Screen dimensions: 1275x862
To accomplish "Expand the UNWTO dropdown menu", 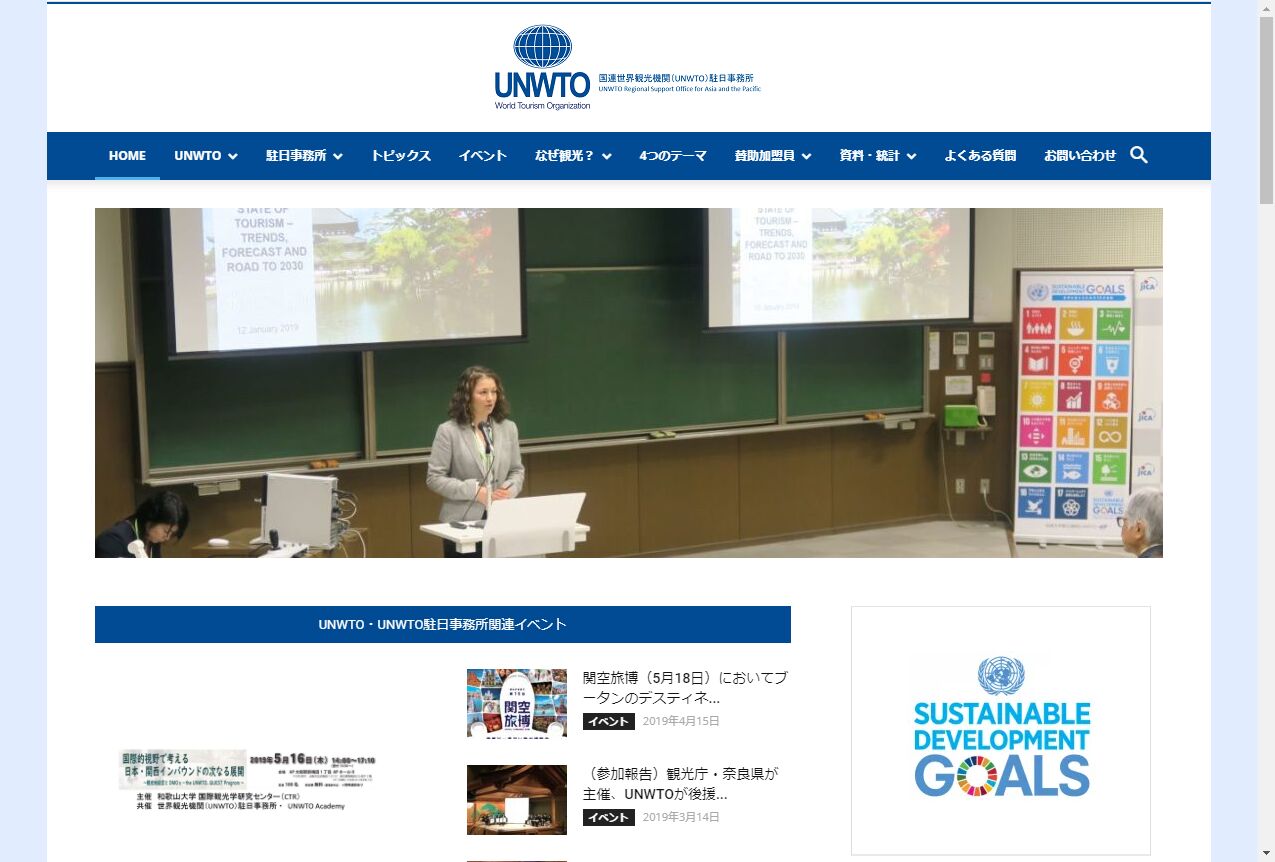I will click(206, 156).
